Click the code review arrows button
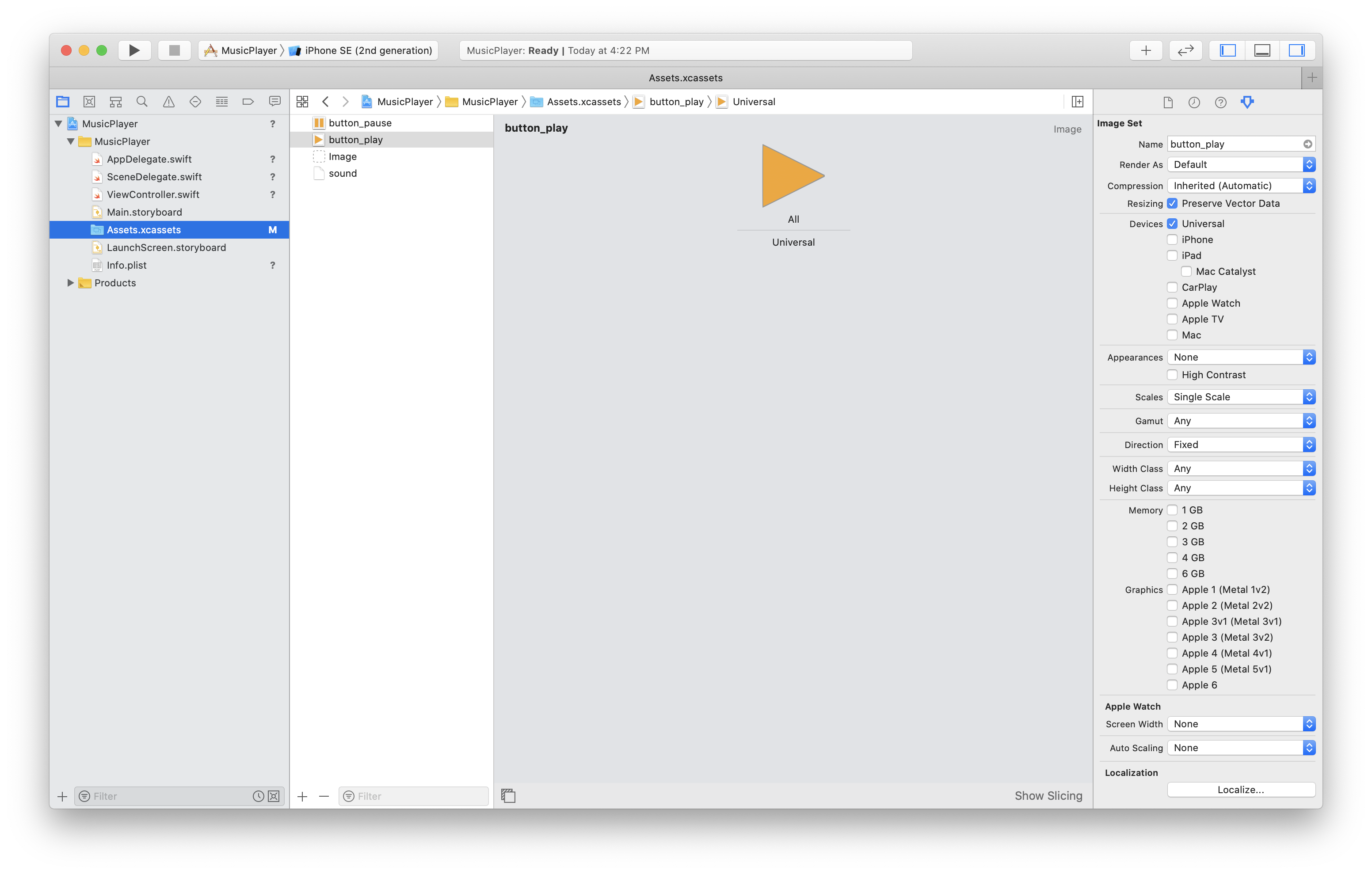This screenshot has width=1372, height=874. (1185, 50)
